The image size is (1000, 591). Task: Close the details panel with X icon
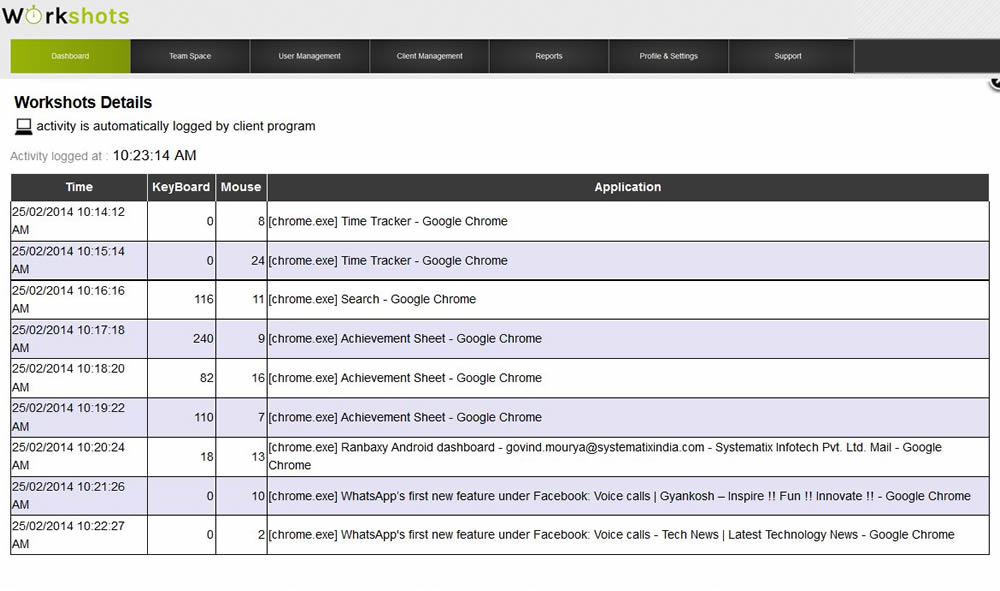tap(995, 84)
